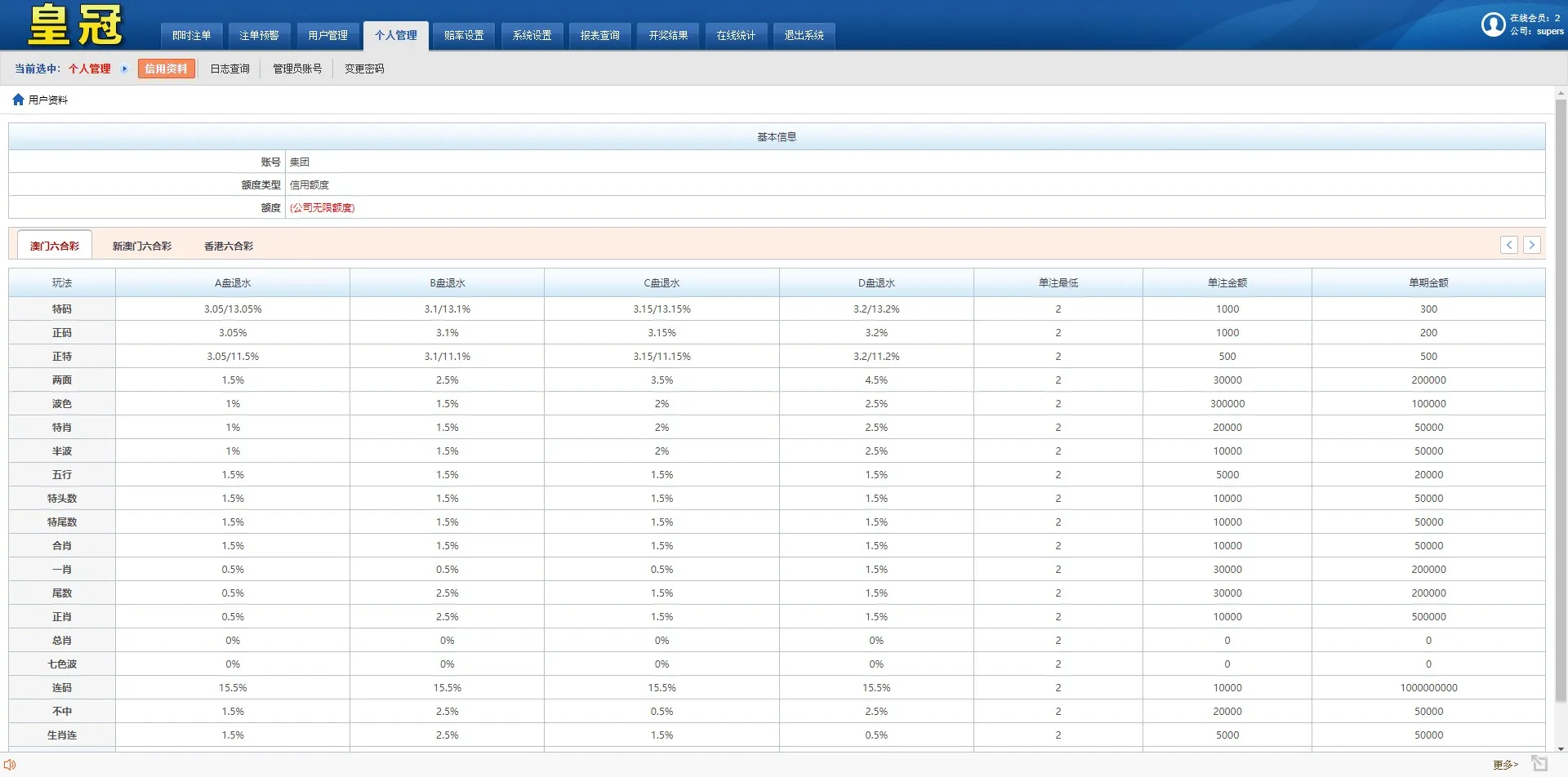Click the 信用资料 button
Image resolution: width=1568 pixels, height=777 pixels.
point(166,69)
